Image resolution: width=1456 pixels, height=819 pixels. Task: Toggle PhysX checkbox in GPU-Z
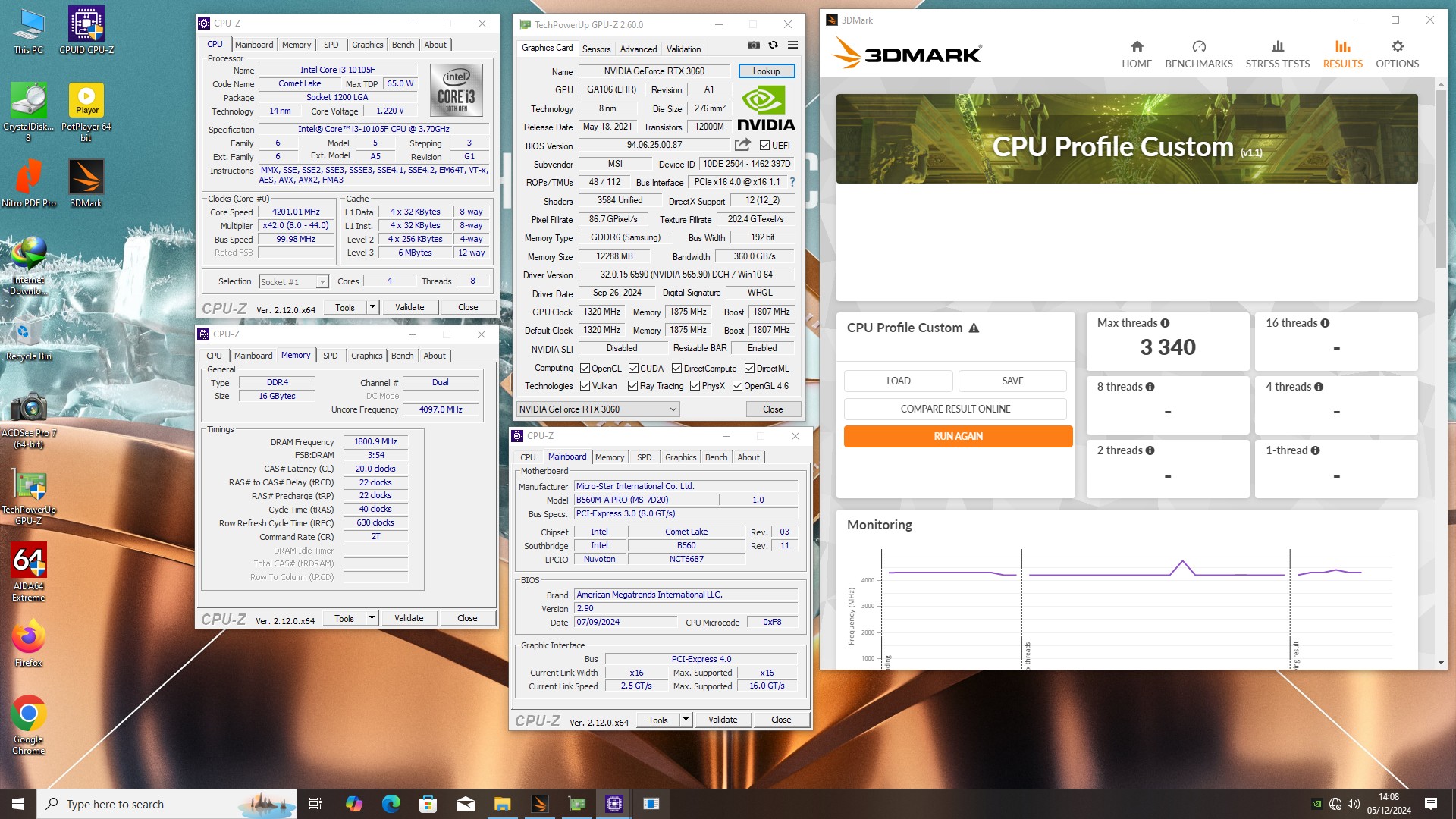click(695, 386)
